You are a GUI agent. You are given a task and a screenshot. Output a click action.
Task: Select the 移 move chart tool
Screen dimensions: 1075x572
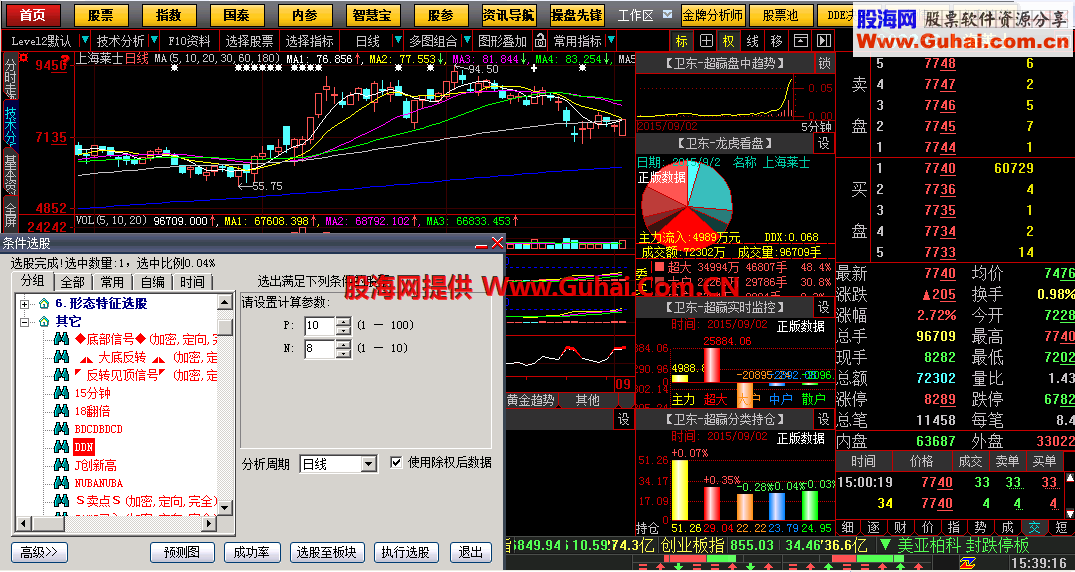[x=776, y=40]
